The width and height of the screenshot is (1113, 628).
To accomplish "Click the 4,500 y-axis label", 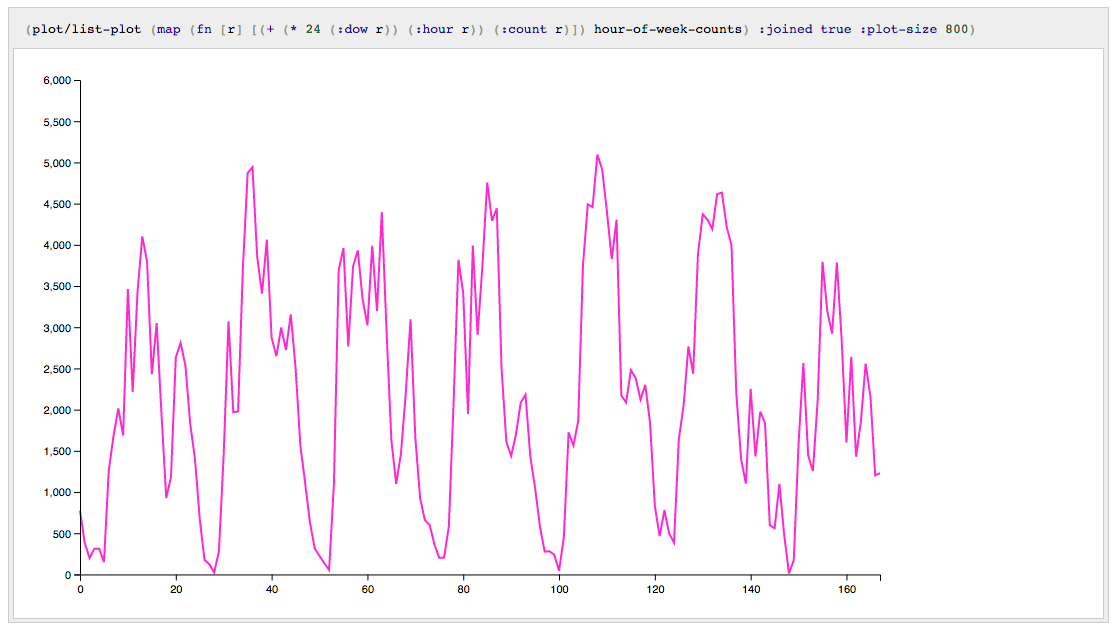I will click(57, 204).
